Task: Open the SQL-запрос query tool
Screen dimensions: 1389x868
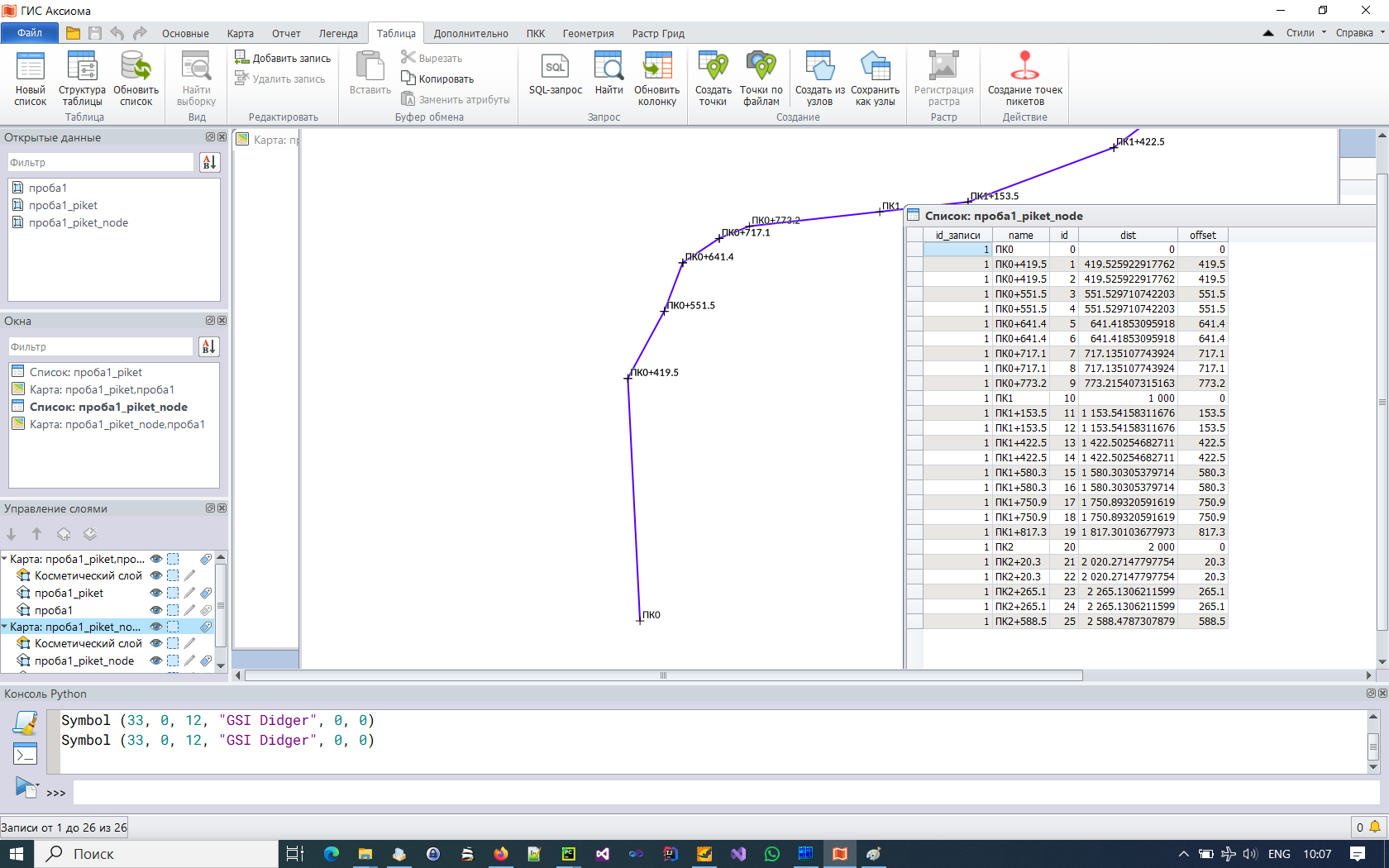Action: click(555, 74)
